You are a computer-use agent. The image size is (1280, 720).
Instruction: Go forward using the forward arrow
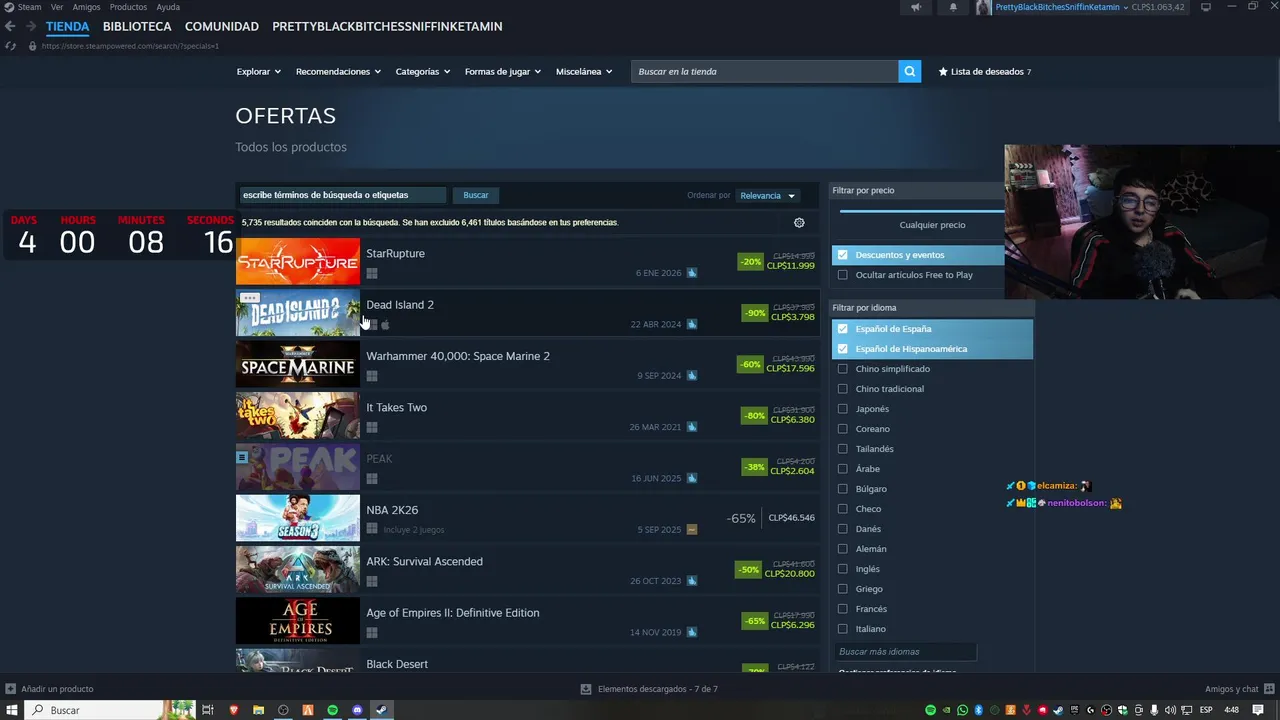coord(31,26)
